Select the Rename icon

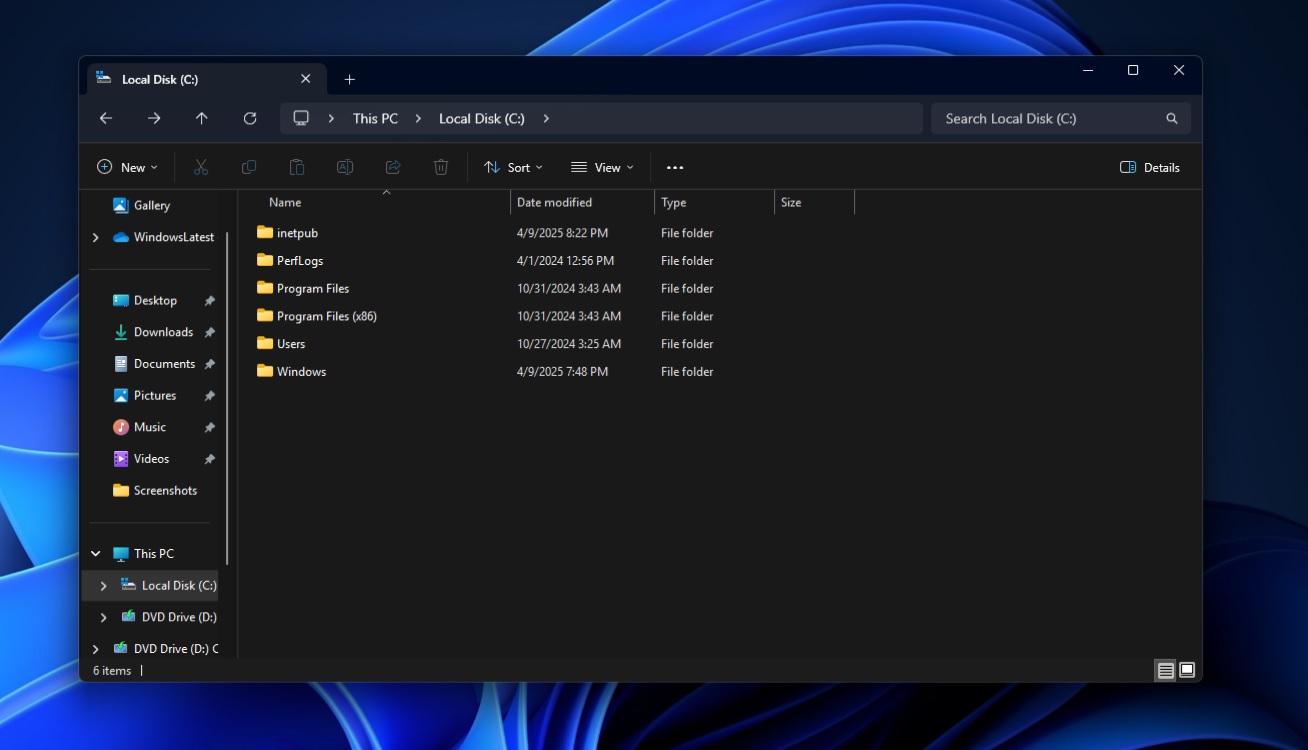(x=345, y=167)
